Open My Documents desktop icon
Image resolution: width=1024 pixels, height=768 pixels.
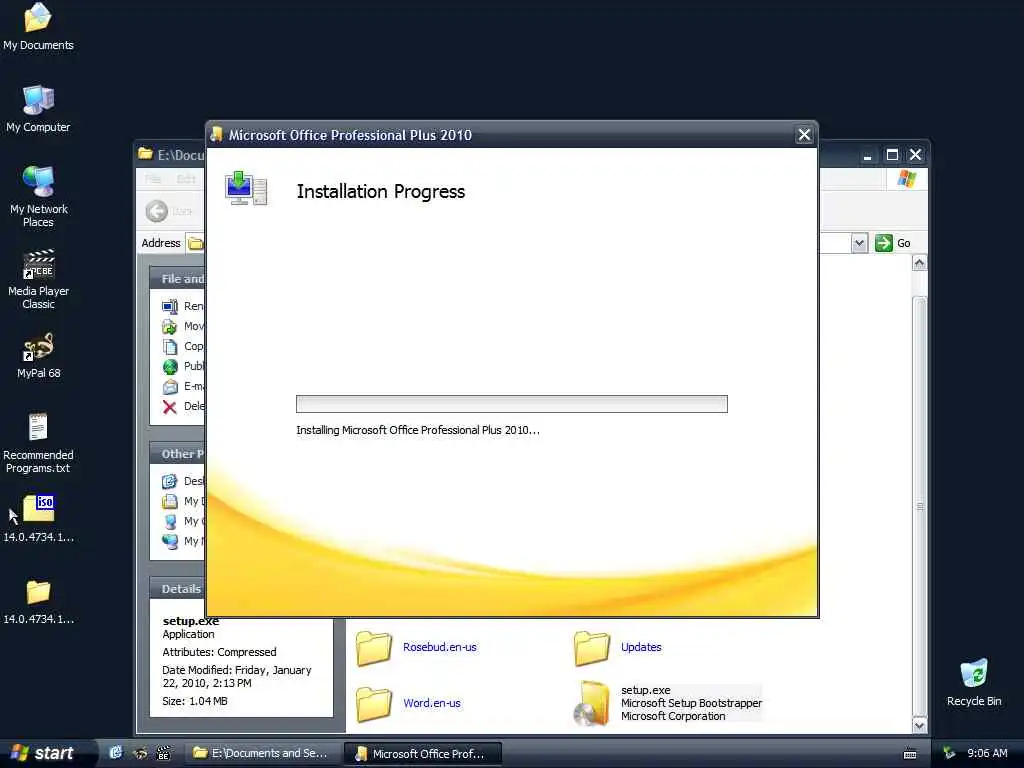(x=38, y=26)
